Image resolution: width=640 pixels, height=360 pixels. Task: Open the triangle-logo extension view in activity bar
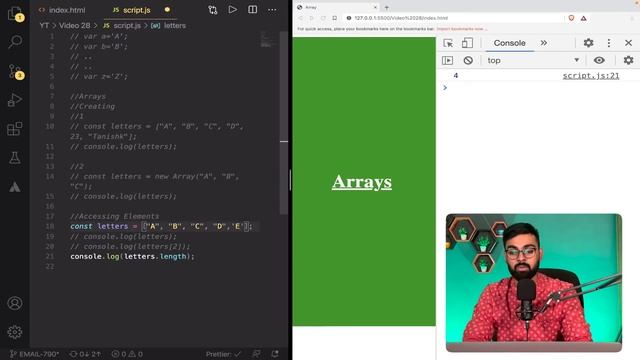coord(15,187)
